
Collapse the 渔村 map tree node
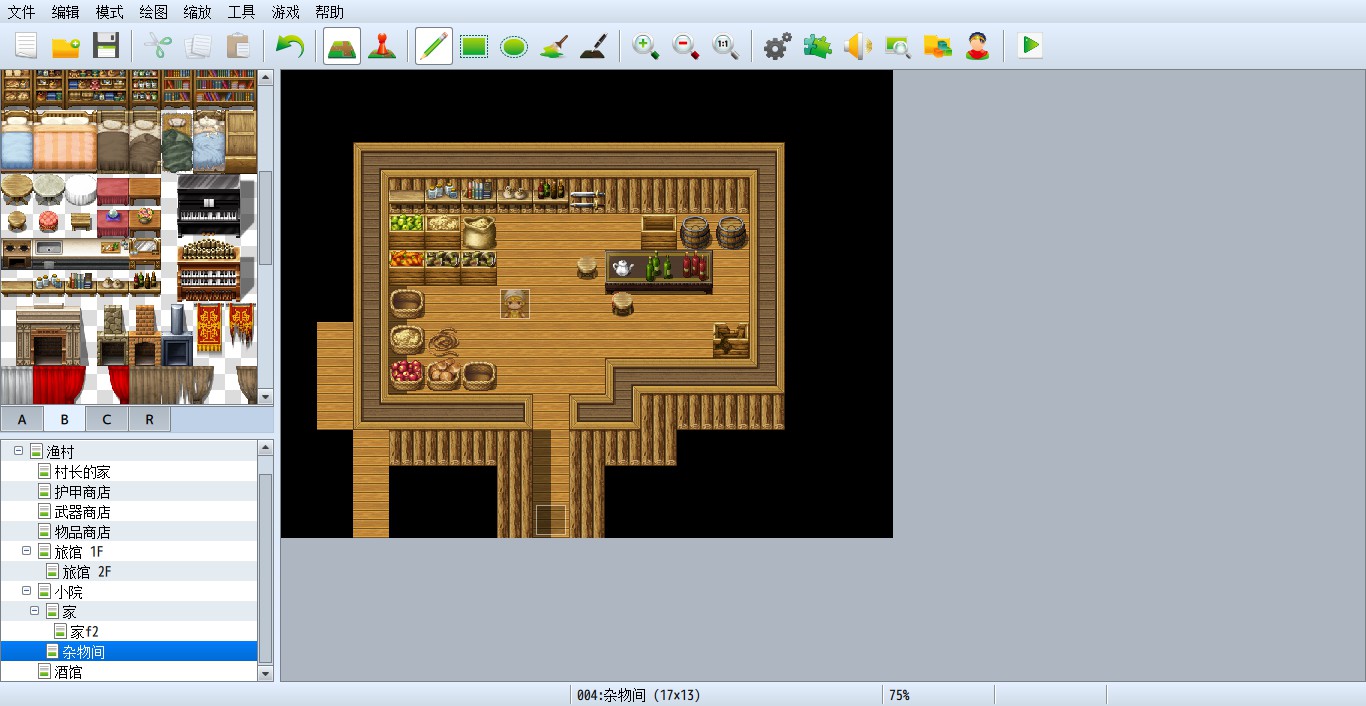tap(18, 452)
